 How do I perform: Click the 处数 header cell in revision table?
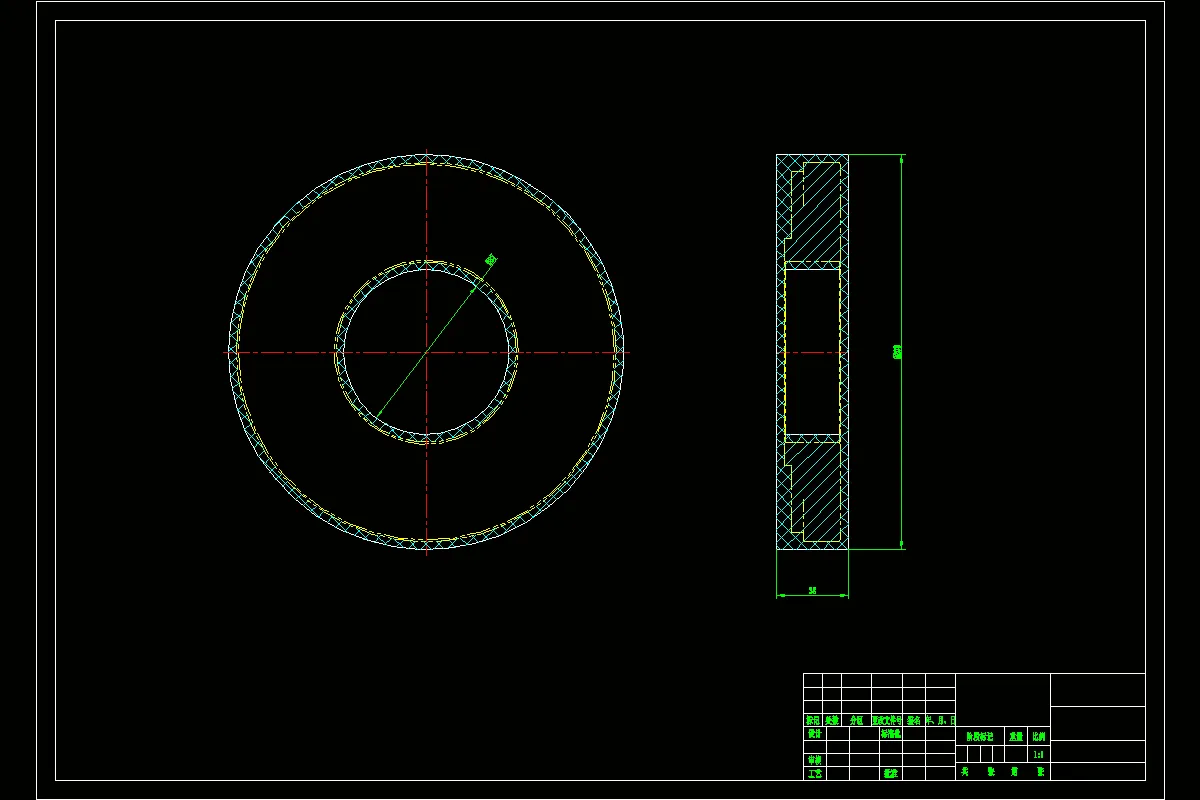[832, 720]
